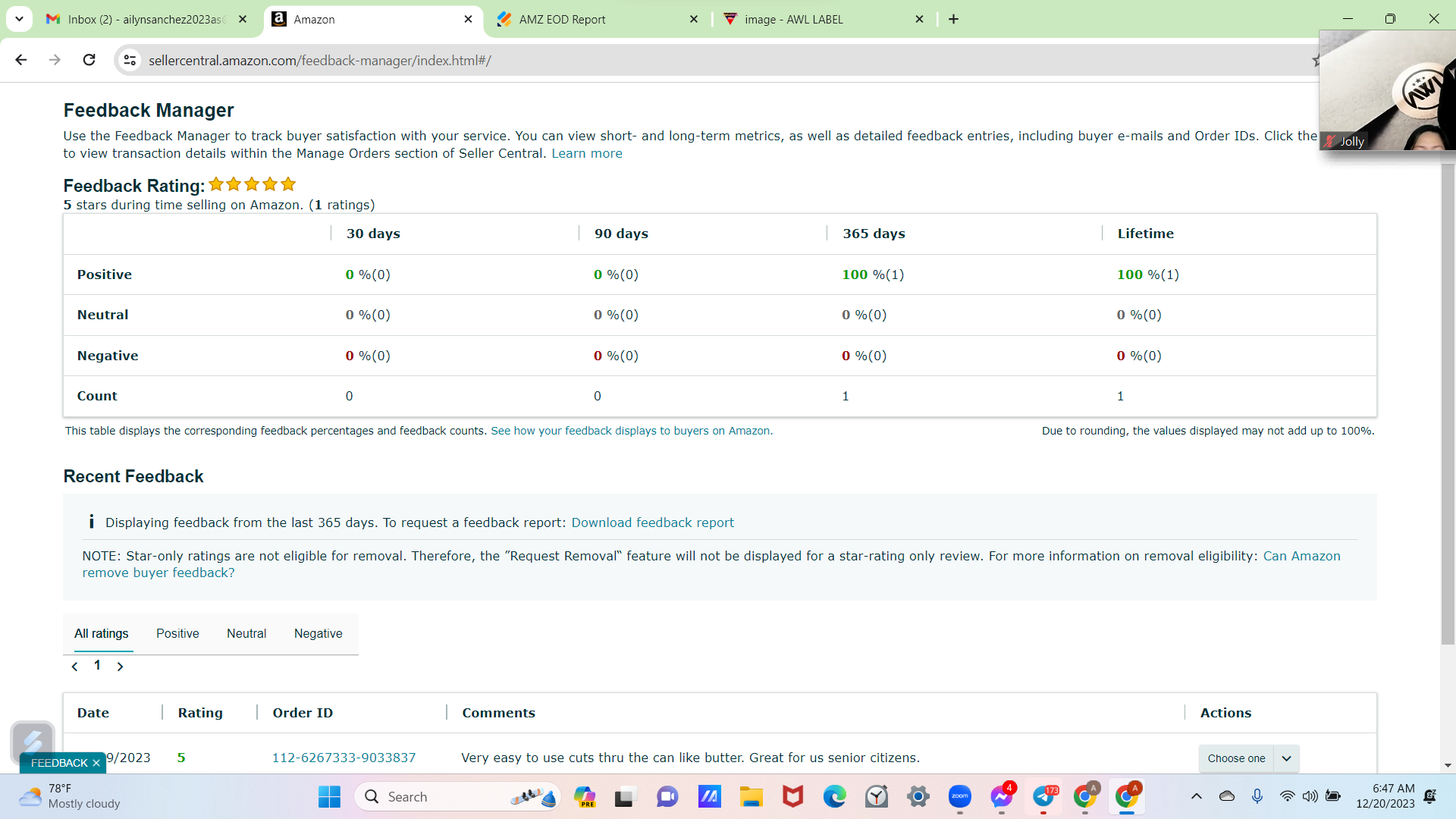Open McAfee from the taskbar
The height and width of the screenshot is (819, 1456).
click(793, 797)
